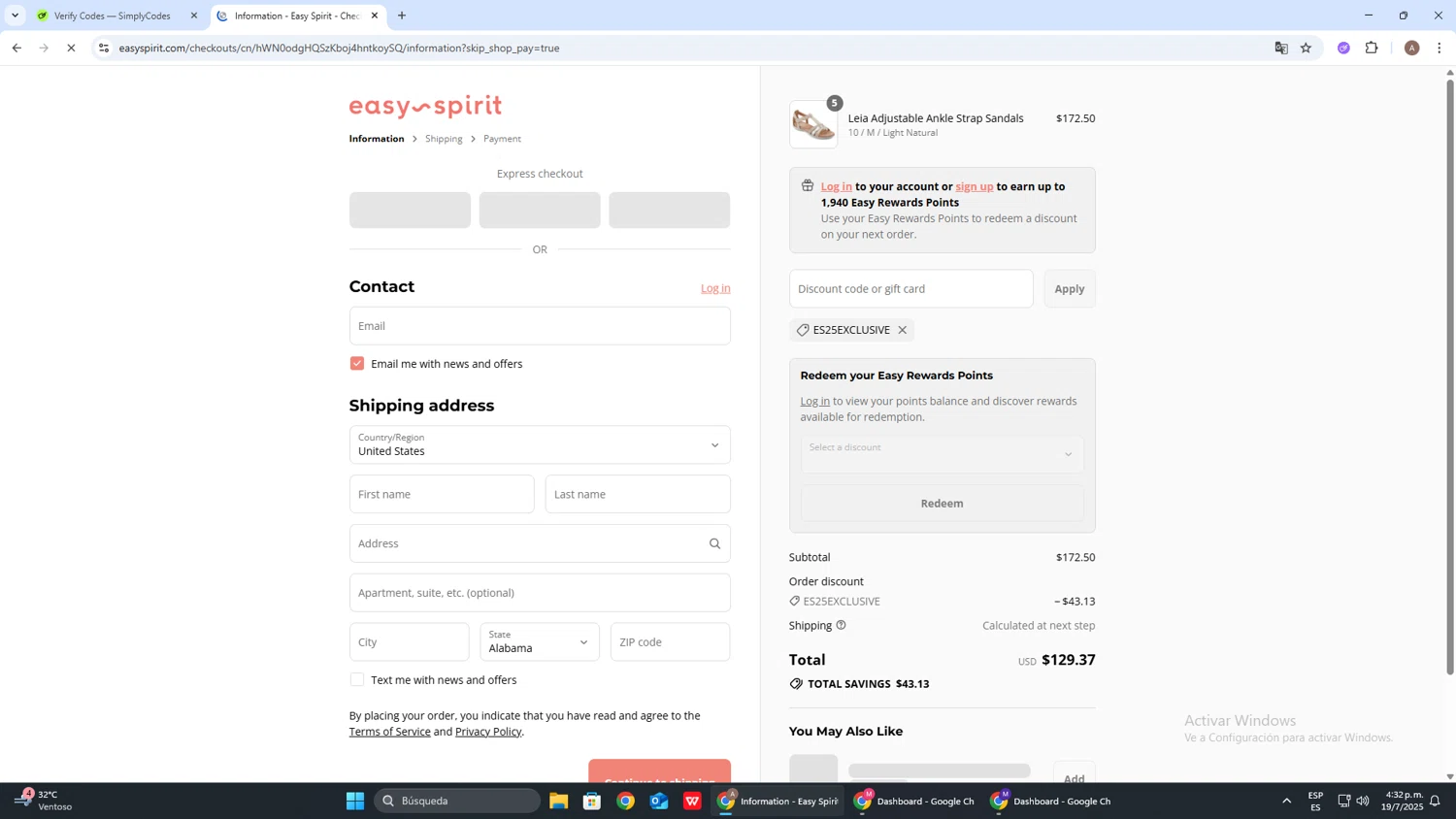The width and height of the screenshot is (1456, 819).
Task: Click the taskbar Búsqueda search box
Action: tap(457, 801)
